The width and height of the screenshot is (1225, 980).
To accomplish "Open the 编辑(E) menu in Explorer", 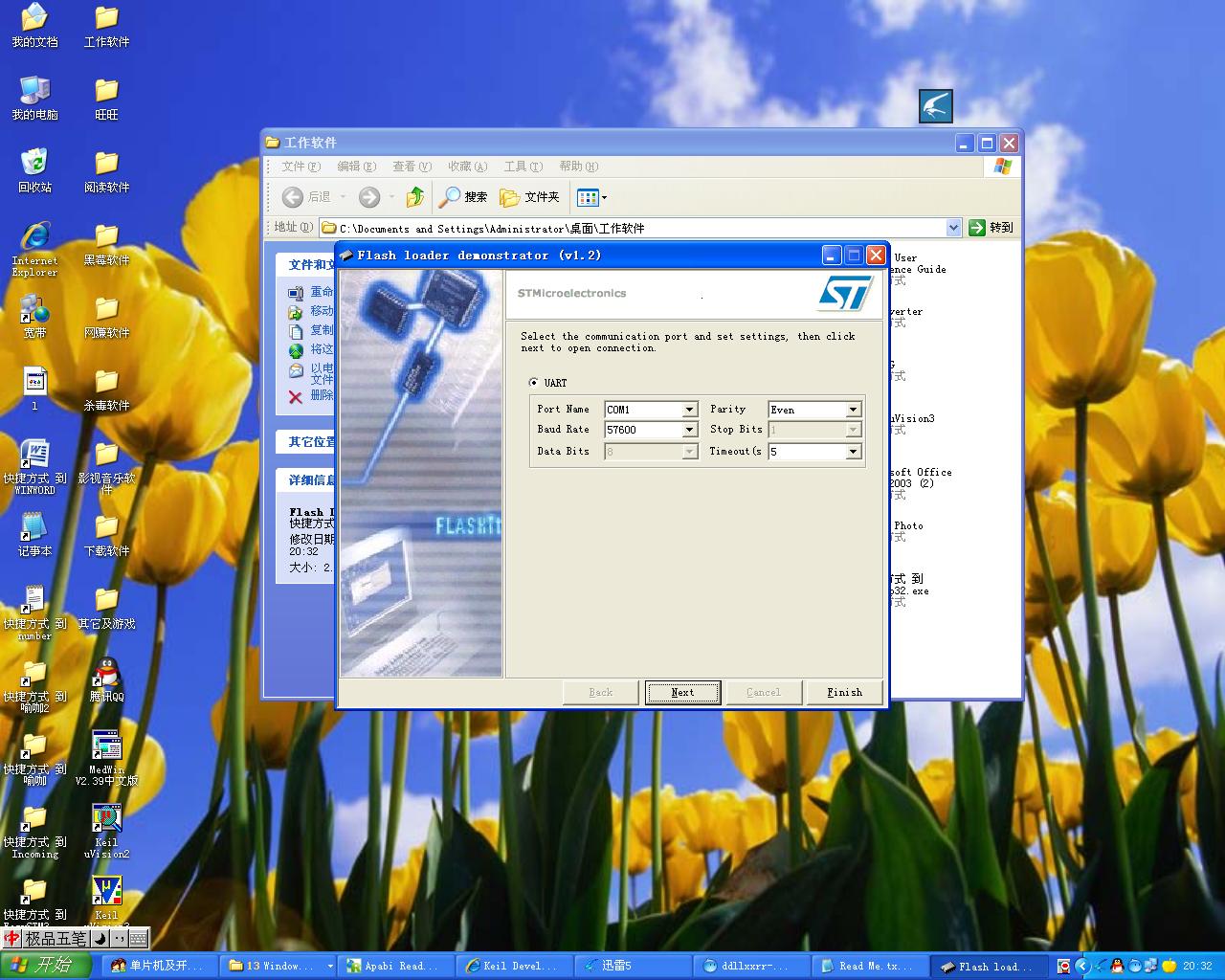I will (x=356, y=167).
